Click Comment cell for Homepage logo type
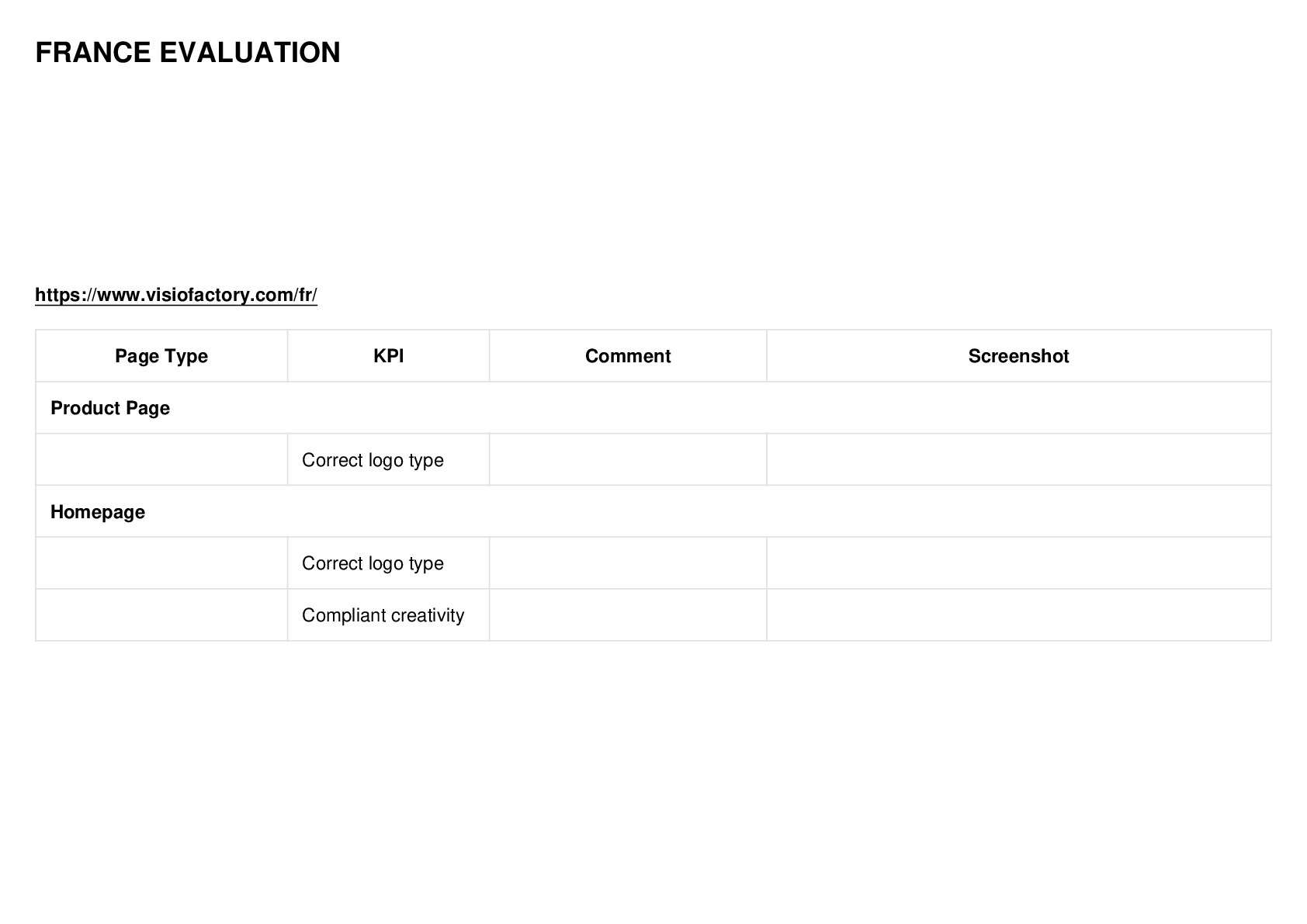1307x924 pixels. 628,563
